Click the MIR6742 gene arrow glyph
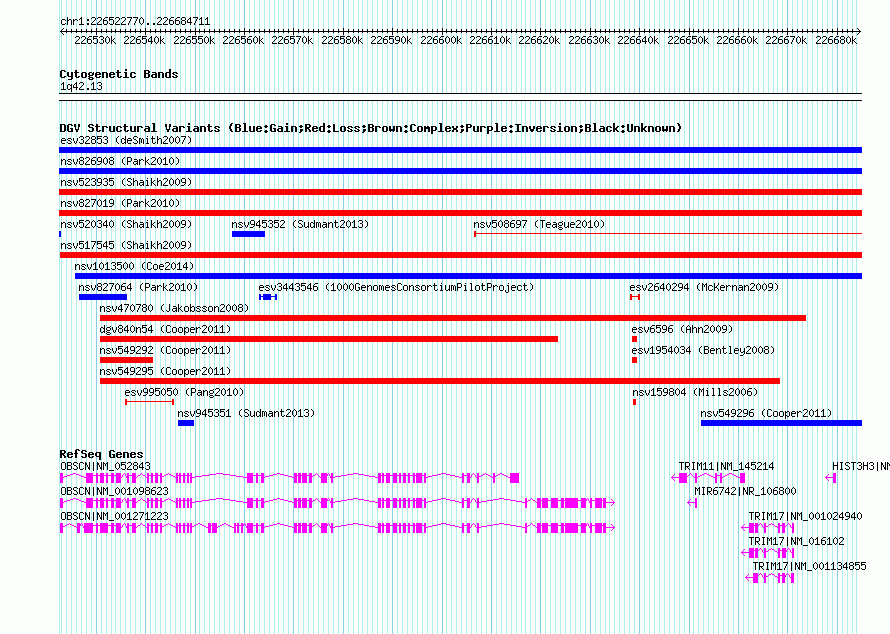Viewport: 890px width, 634px height. (x=692, y=503)
